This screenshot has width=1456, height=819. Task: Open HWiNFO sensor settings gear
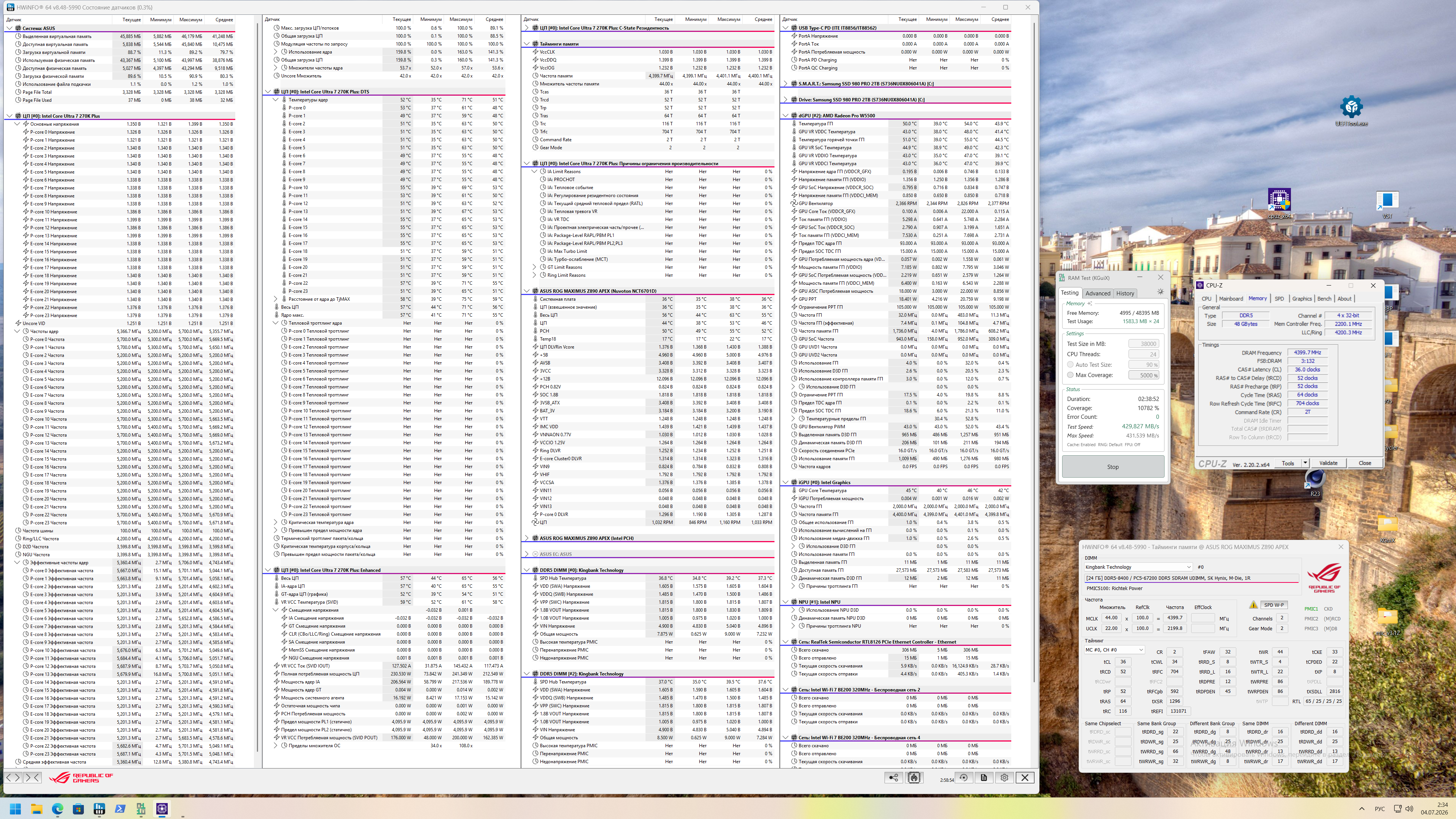pos(1004,778)
